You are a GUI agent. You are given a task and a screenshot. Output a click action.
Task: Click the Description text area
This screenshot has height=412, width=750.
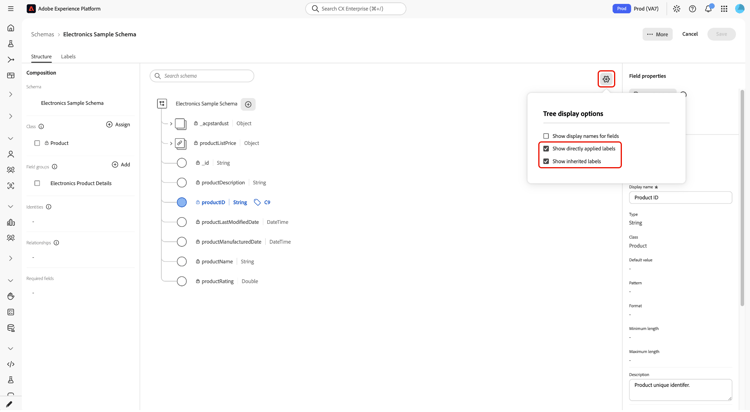680,390
